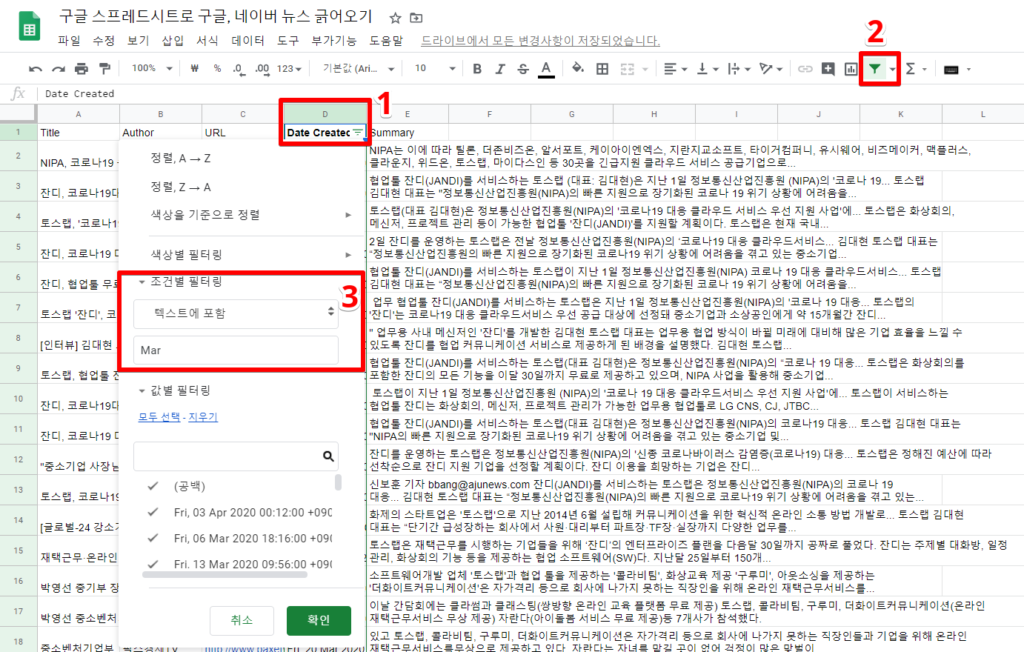This screenshot has width=1024, height=652.
Task: Open 데이터 menu
Action: (248, 41)
